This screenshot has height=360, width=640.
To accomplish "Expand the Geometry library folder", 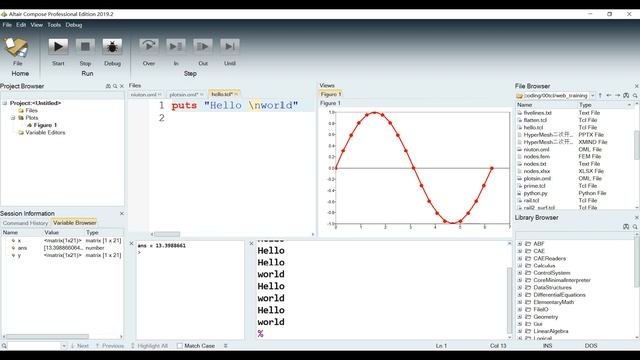I will tap(520, 317).
